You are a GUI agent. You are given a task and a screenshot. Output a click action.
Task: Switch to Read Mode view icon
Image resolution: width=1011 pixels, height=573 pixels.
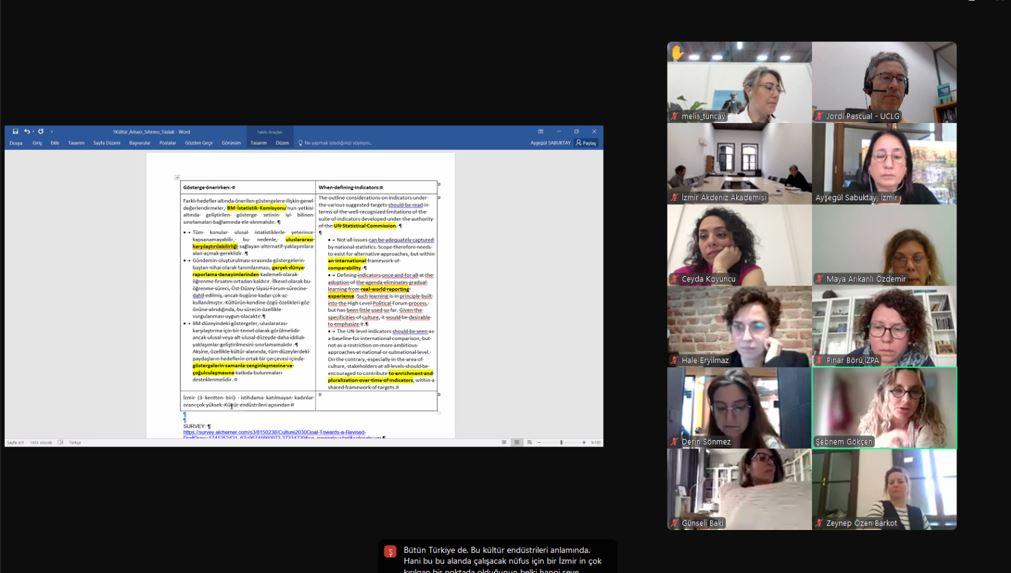[x=504, y=442]
